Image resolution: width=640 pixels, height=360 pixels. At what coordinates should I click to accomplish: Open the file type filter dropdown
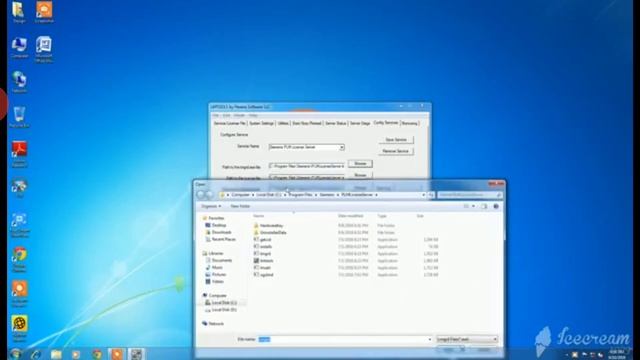(x=467, y=339)
